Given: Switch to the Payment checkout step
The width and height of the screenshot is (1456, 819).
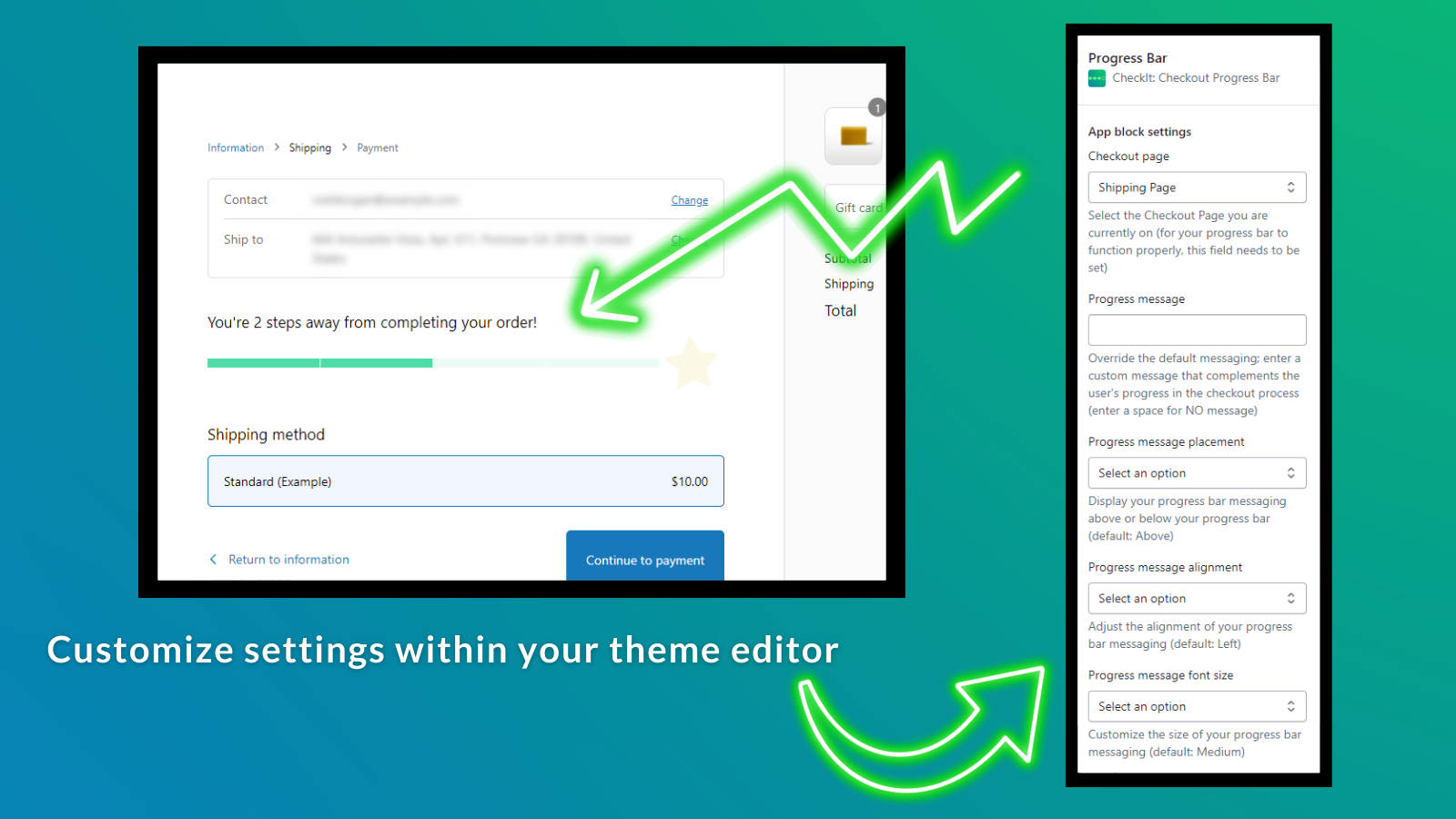Looking at the screenshot, I should pos(377,147).
